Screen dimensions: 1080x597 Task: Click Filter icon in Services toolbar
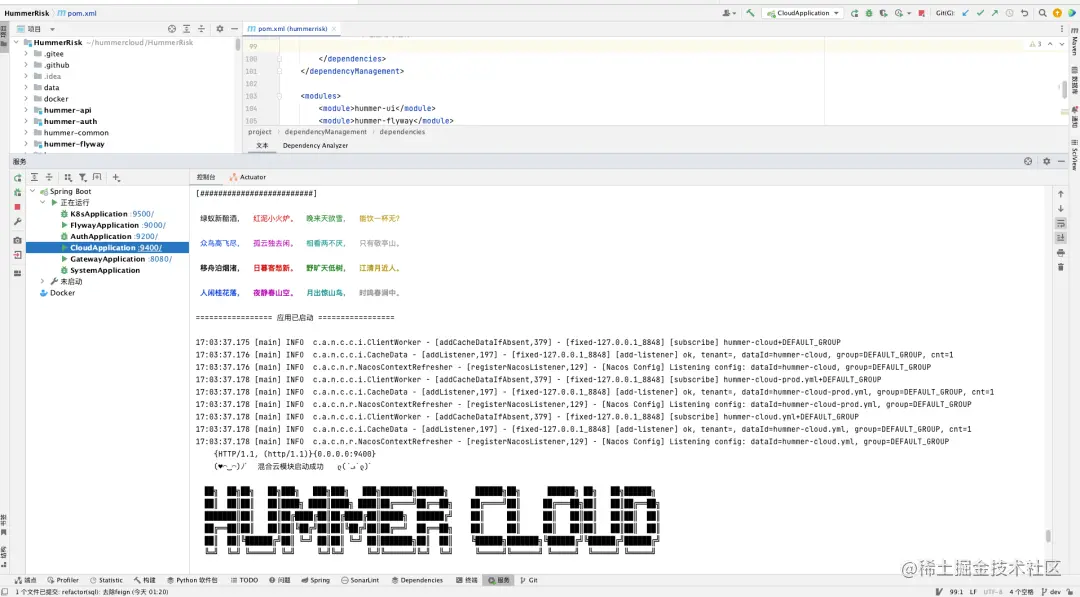82,178
